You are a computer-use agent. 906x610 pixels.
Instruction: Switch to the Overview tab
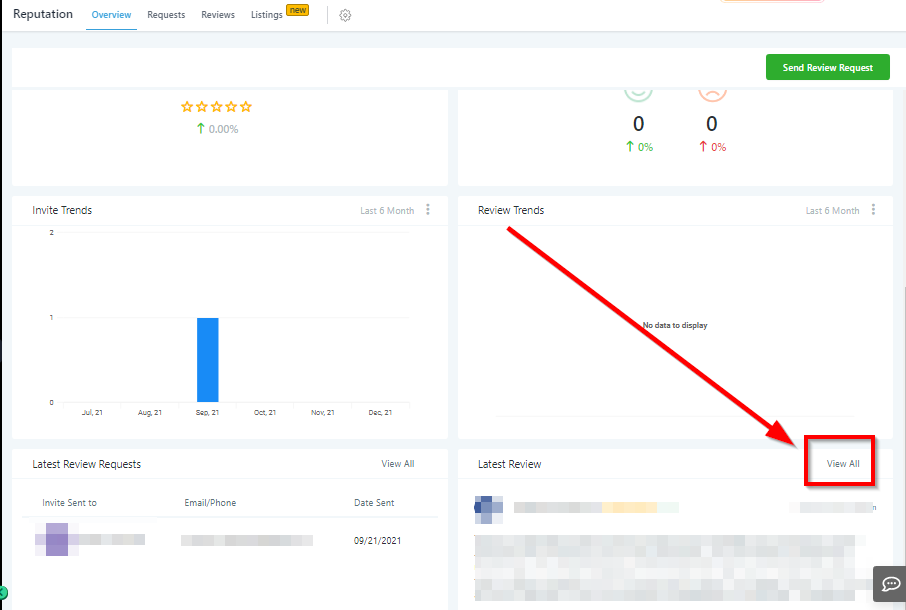pos(111,15)
